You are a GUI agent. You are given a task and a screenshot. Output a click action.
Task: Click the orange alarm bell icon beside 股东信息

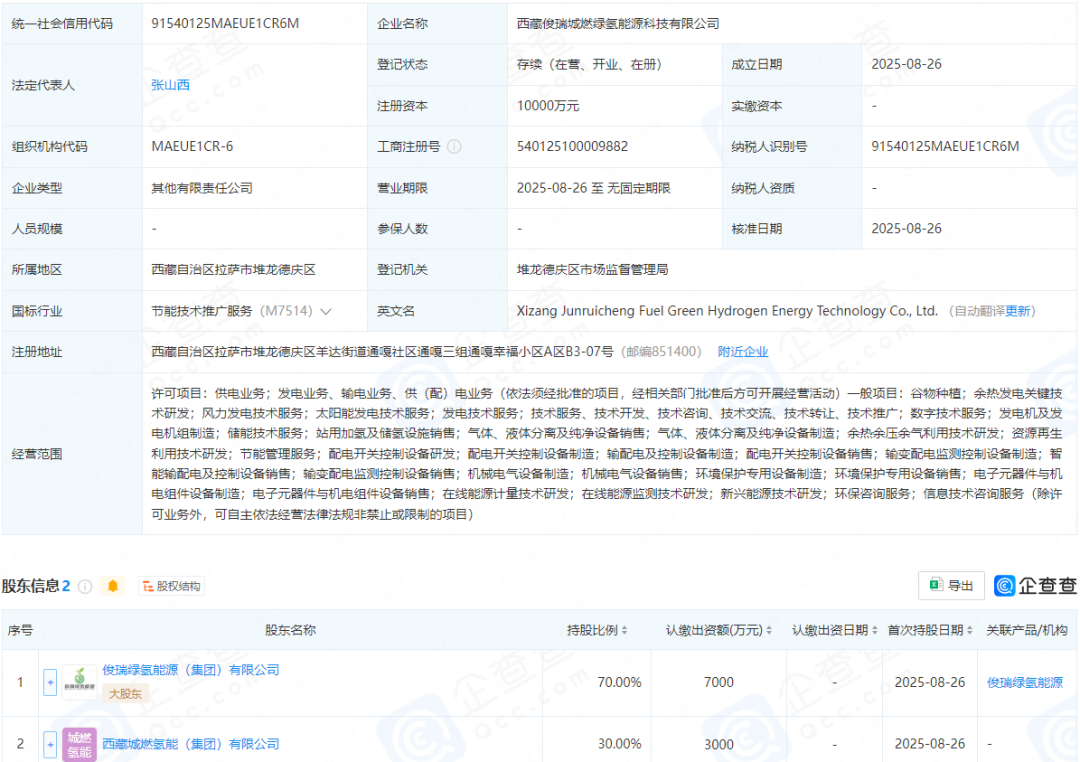click(113, 586)
